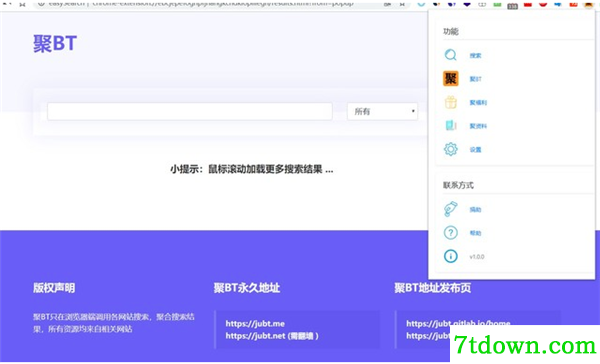Screen dimensions: 600x364
Task: Click the 聚BT地址发布页 footer heading
Action: [433, 288]
